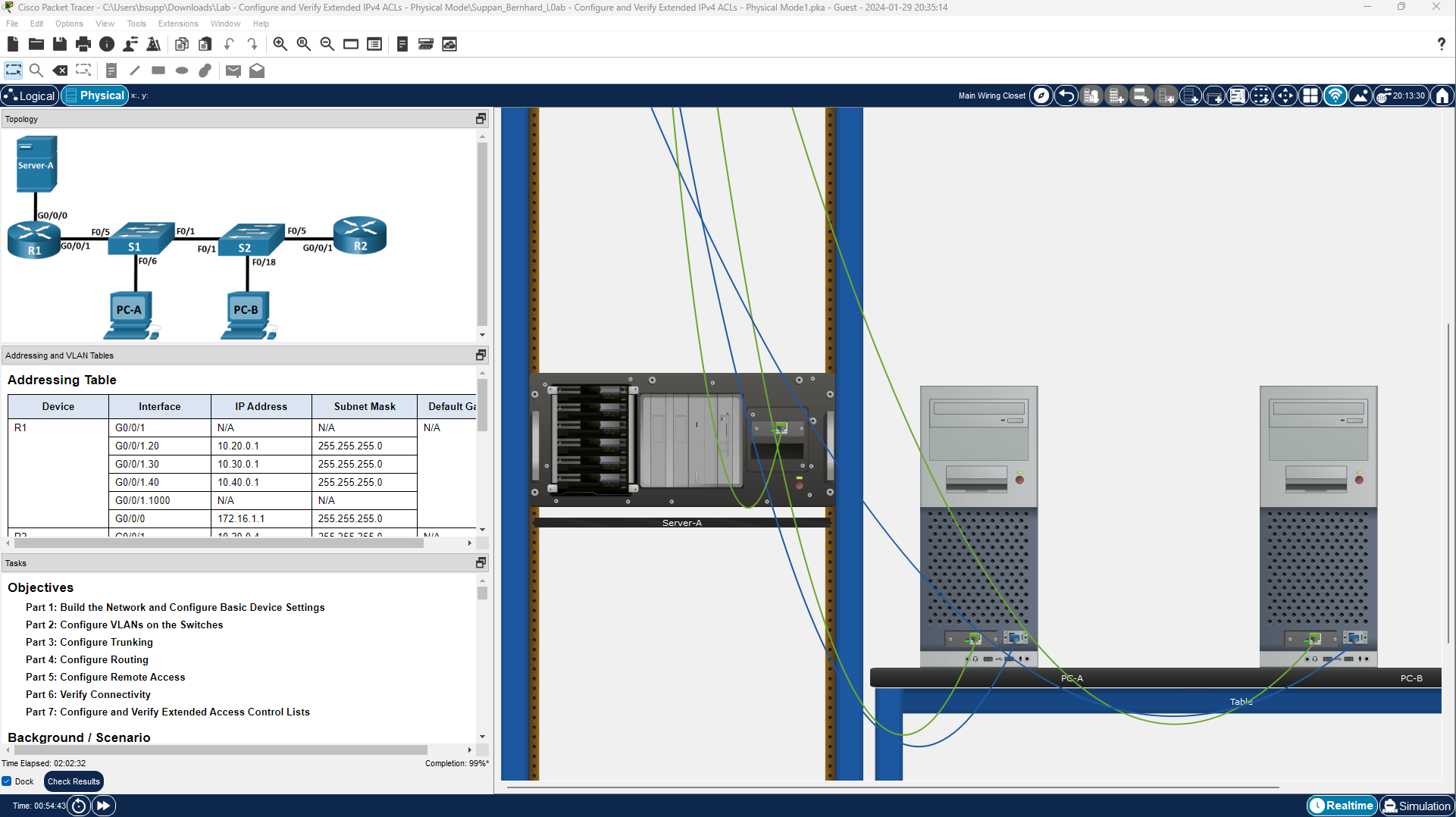
Task: Click the Set Background Image icon
Action: 1360,95
